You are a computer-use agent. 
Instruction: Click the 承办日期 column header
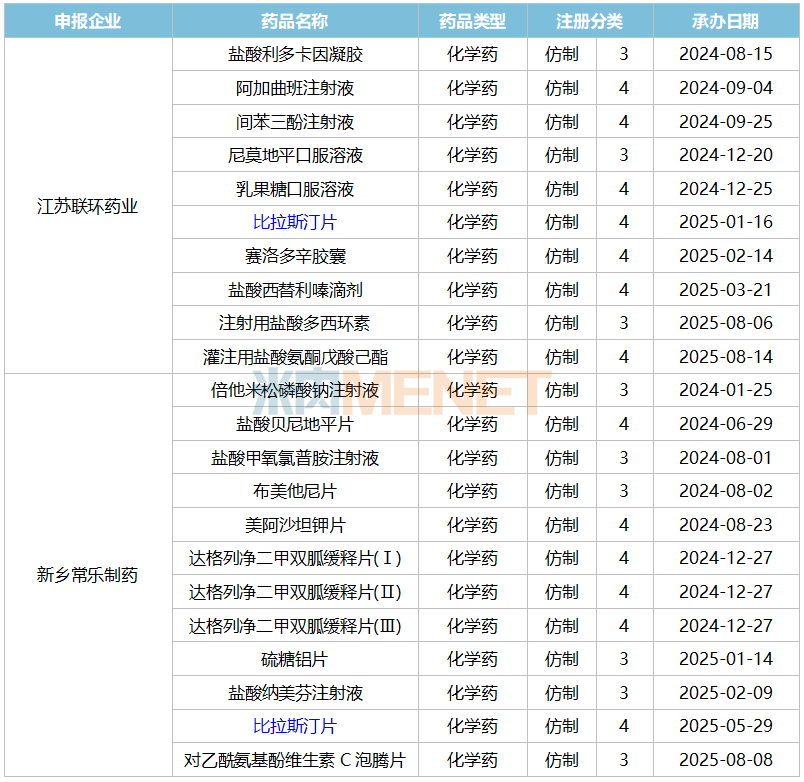tap(726, 22)
